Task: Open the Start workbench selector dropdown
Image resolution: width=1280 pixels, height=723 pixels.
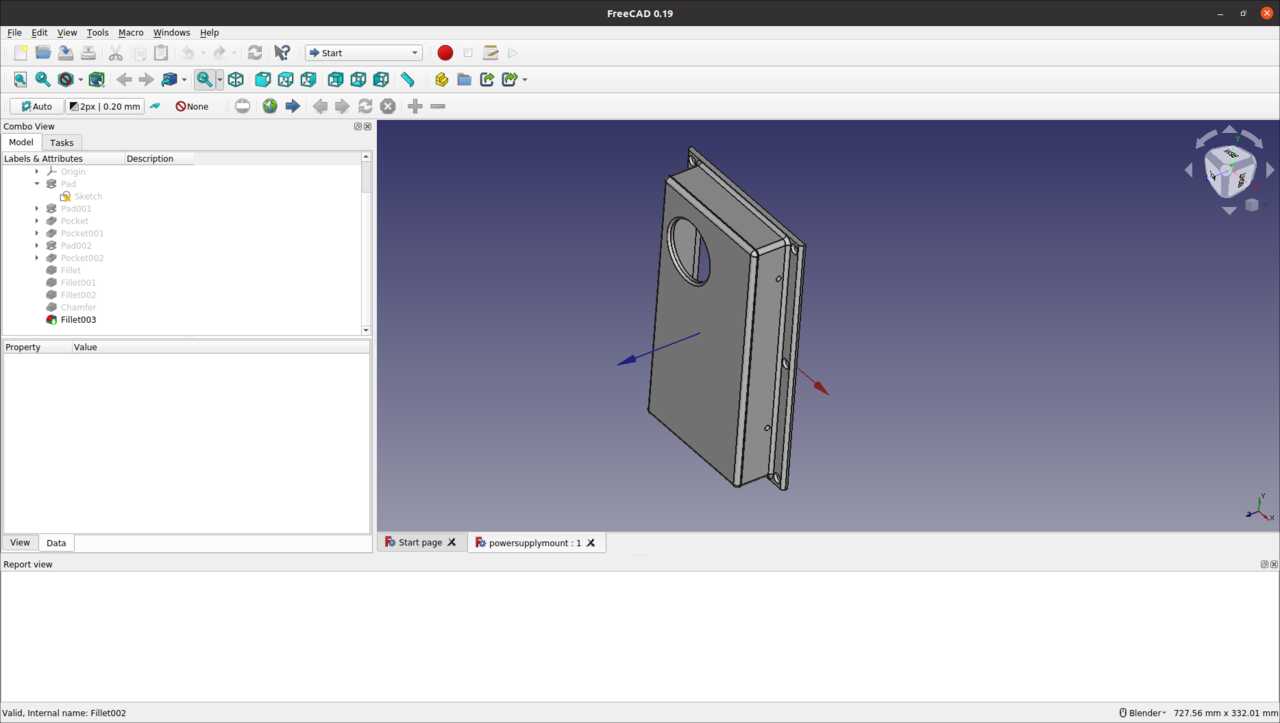Action: click(x=364, y=53)
